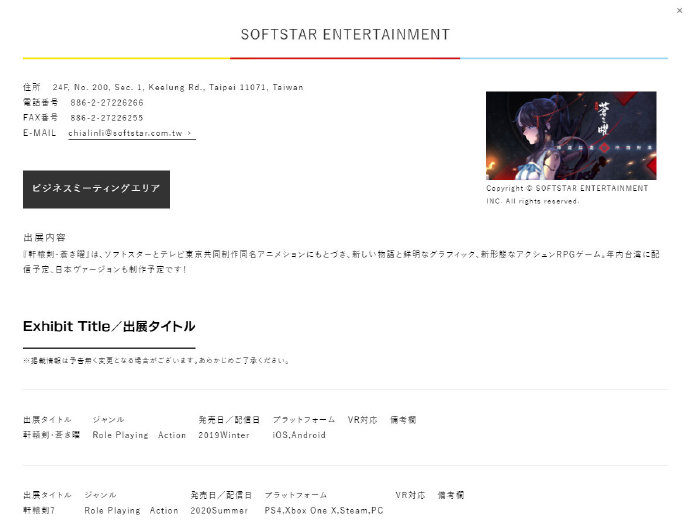Select the FAX番号 label
The height and width of the screenshot is (523, 690).
[40, 118]
